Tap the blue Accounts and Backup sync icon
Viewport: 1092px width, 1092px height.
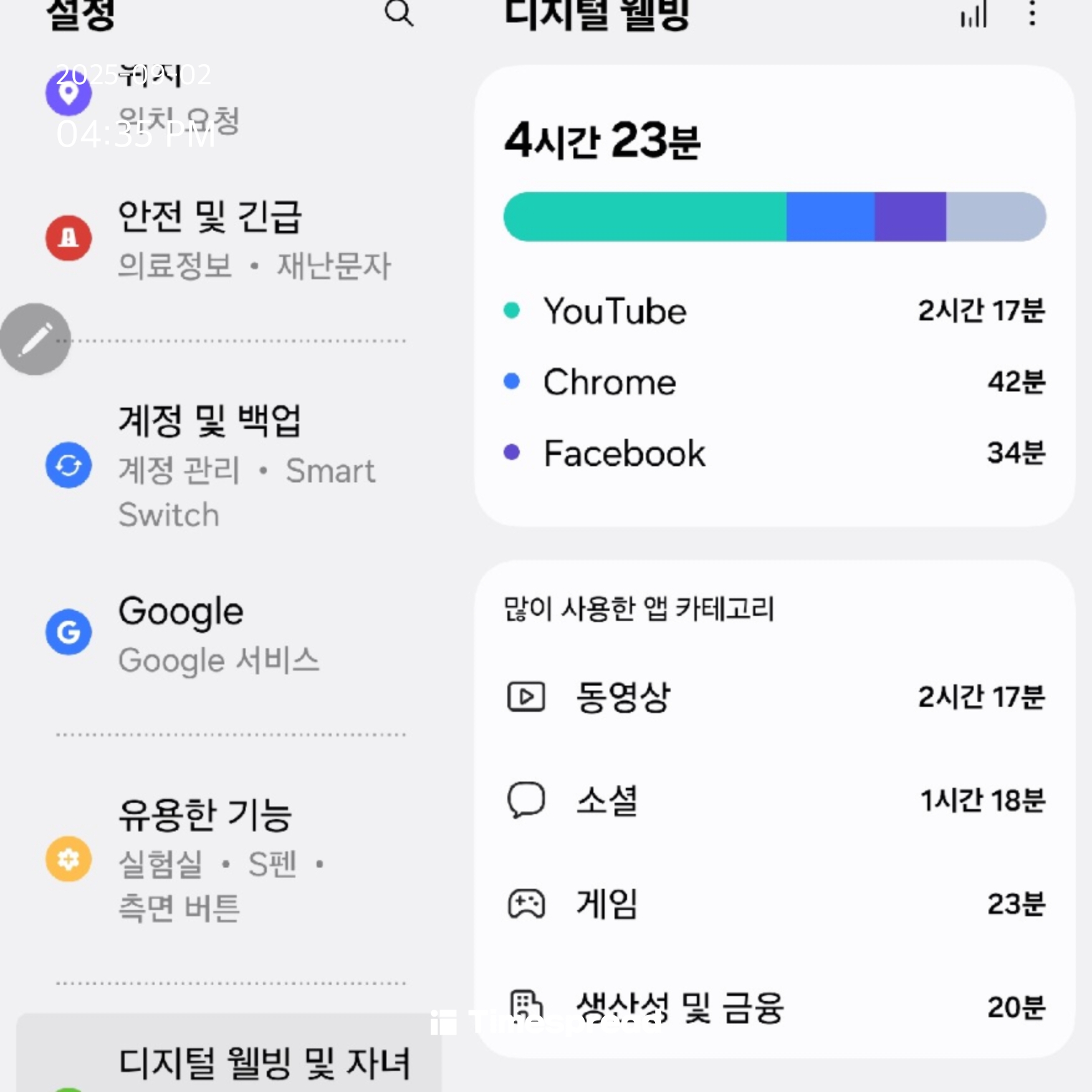pos(69,465)
